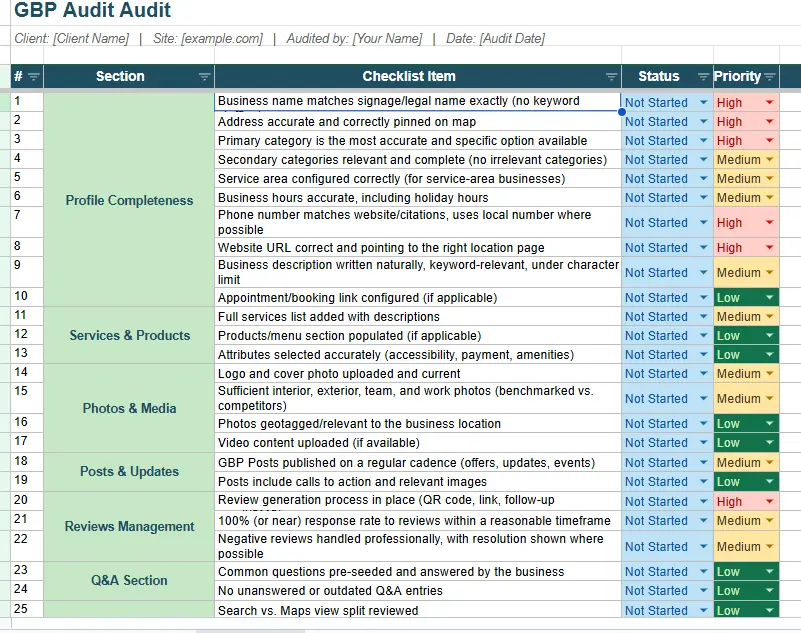
Task: Open Priority dropdown for Review generation row
Action: [x=769, y=501]
